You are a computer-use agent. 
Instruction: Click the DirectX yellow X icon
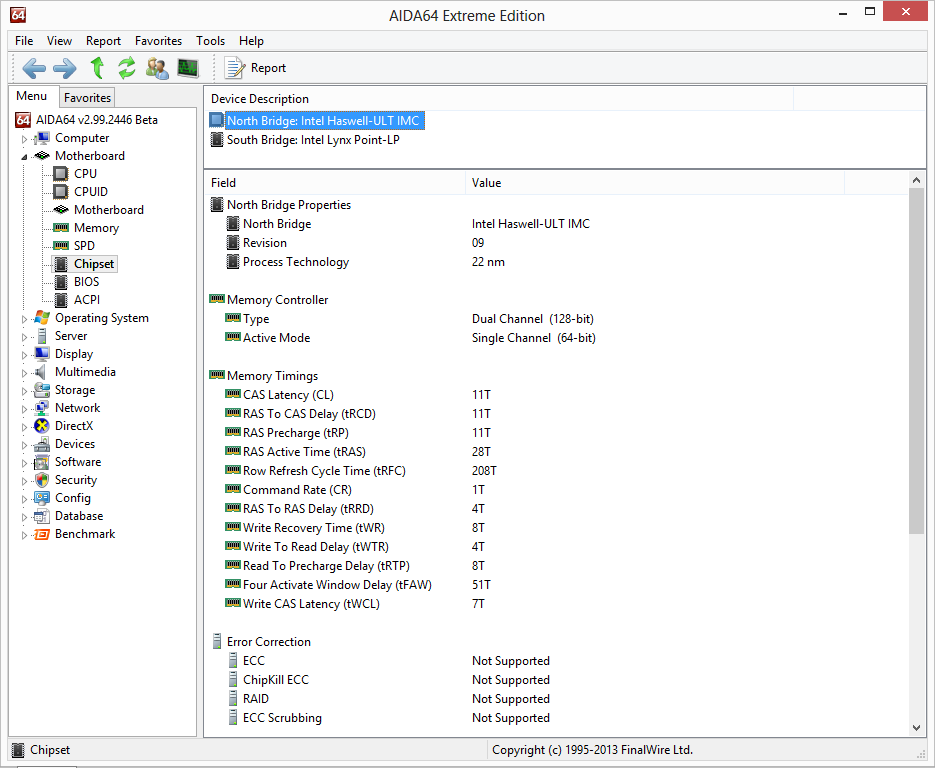point(42,426)
